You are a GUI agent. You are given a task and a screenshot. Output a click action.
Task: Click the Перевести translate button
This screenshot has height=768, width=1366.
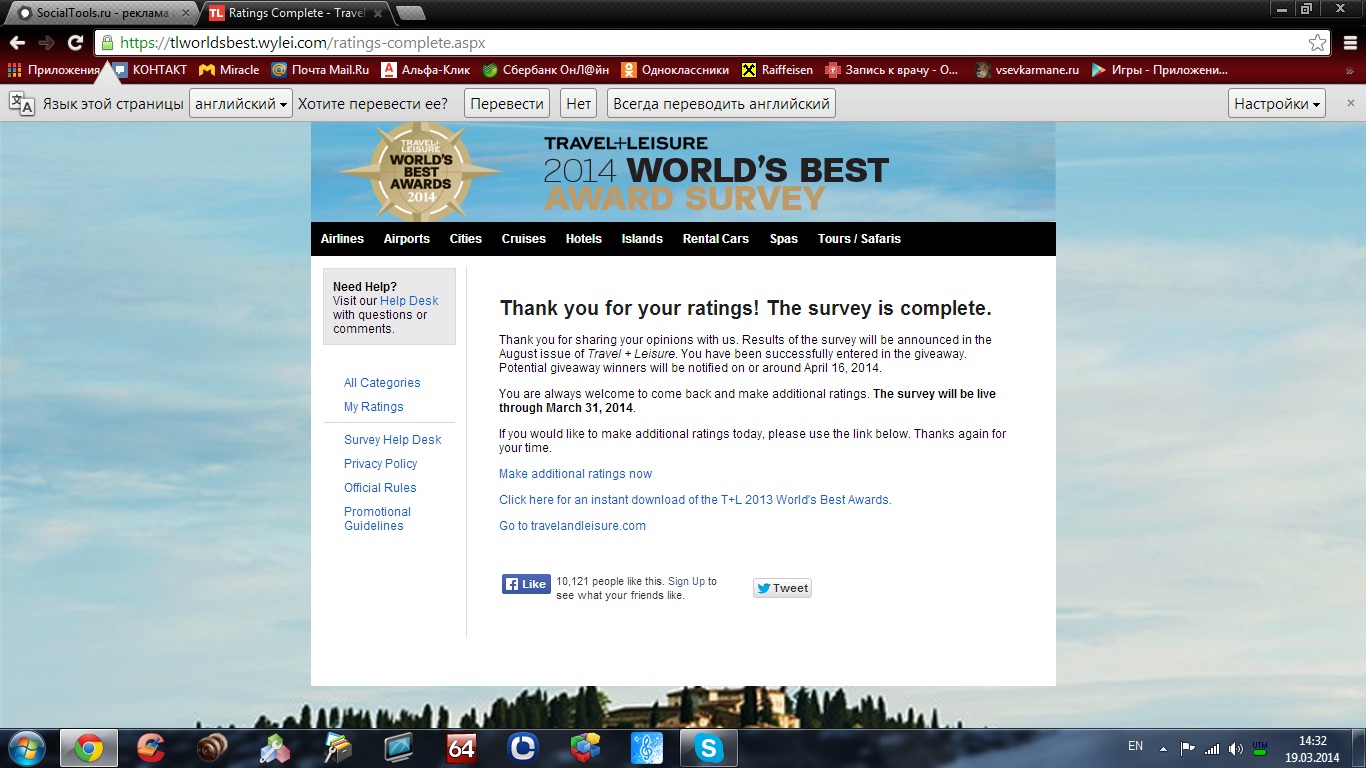click(x=507, y=103)
